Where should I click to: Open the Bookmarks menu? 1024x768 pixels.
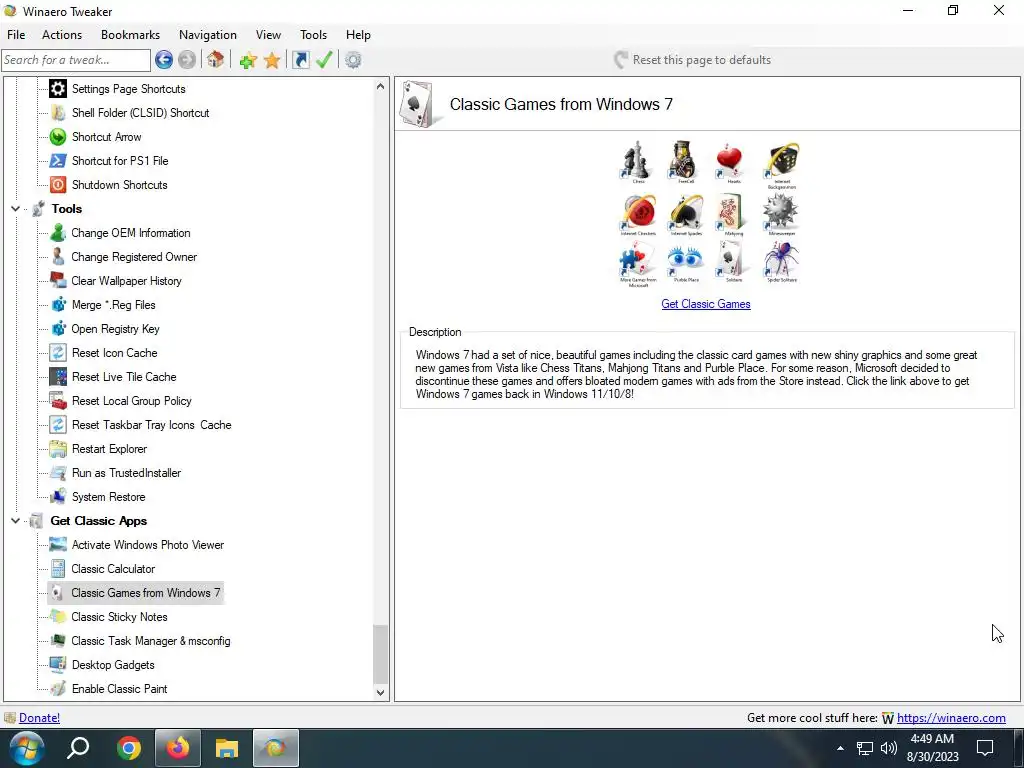click(131, 35)
